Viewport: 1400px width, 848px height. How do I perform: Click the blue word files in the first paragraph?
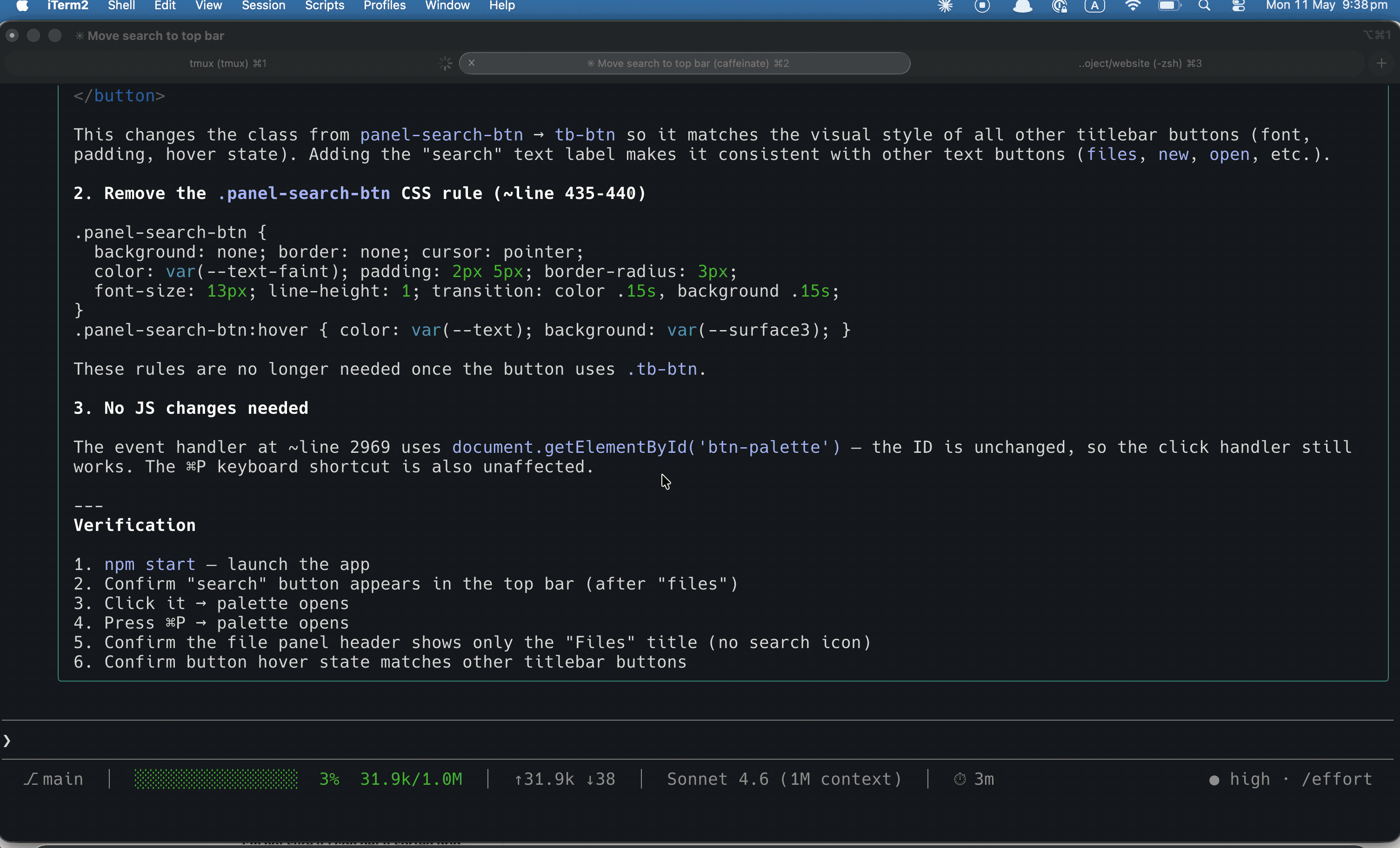click(1111, 154)
